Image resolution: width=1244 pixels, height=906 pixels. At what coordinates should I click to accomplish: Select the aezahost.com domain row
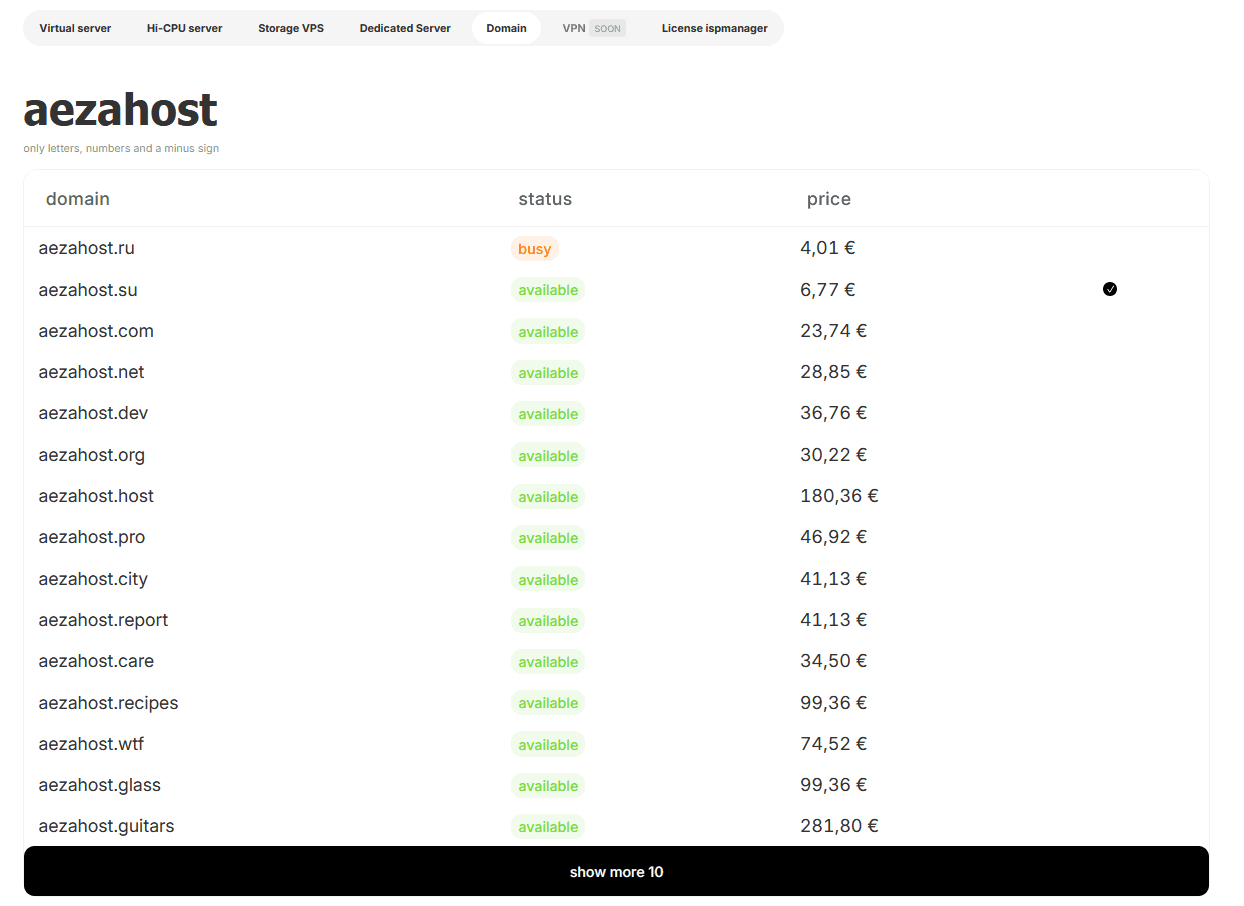pyautogui.click(x=96, y=331)
